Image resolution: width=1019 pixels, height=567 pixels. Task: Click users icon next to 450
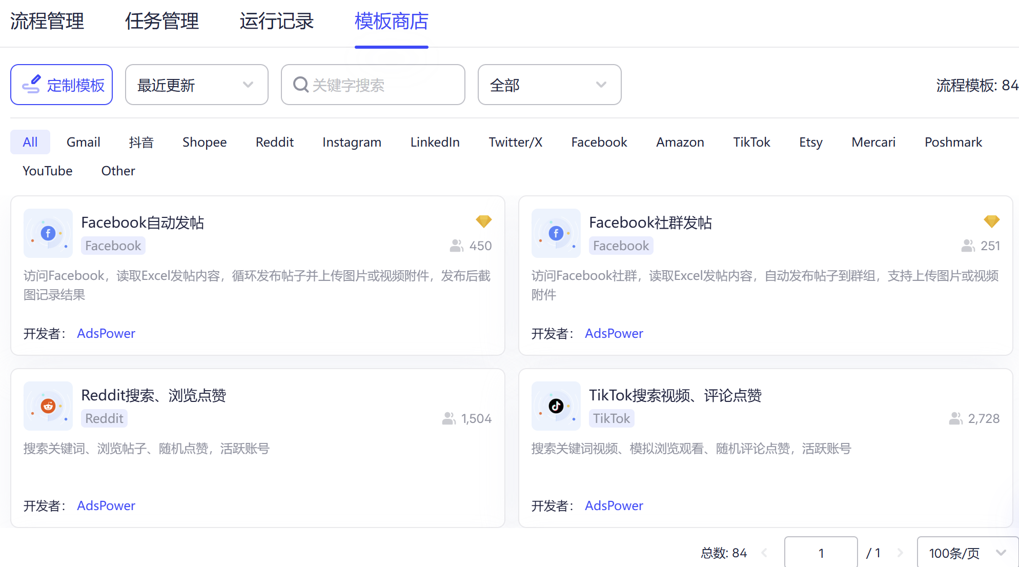pyautogui.click(x=456, y=246)
